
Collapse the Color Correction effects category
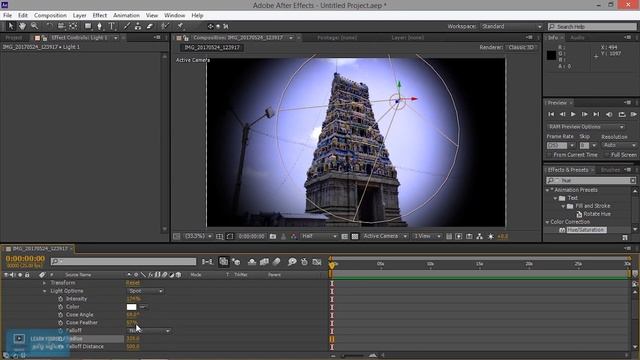(547, 222)
